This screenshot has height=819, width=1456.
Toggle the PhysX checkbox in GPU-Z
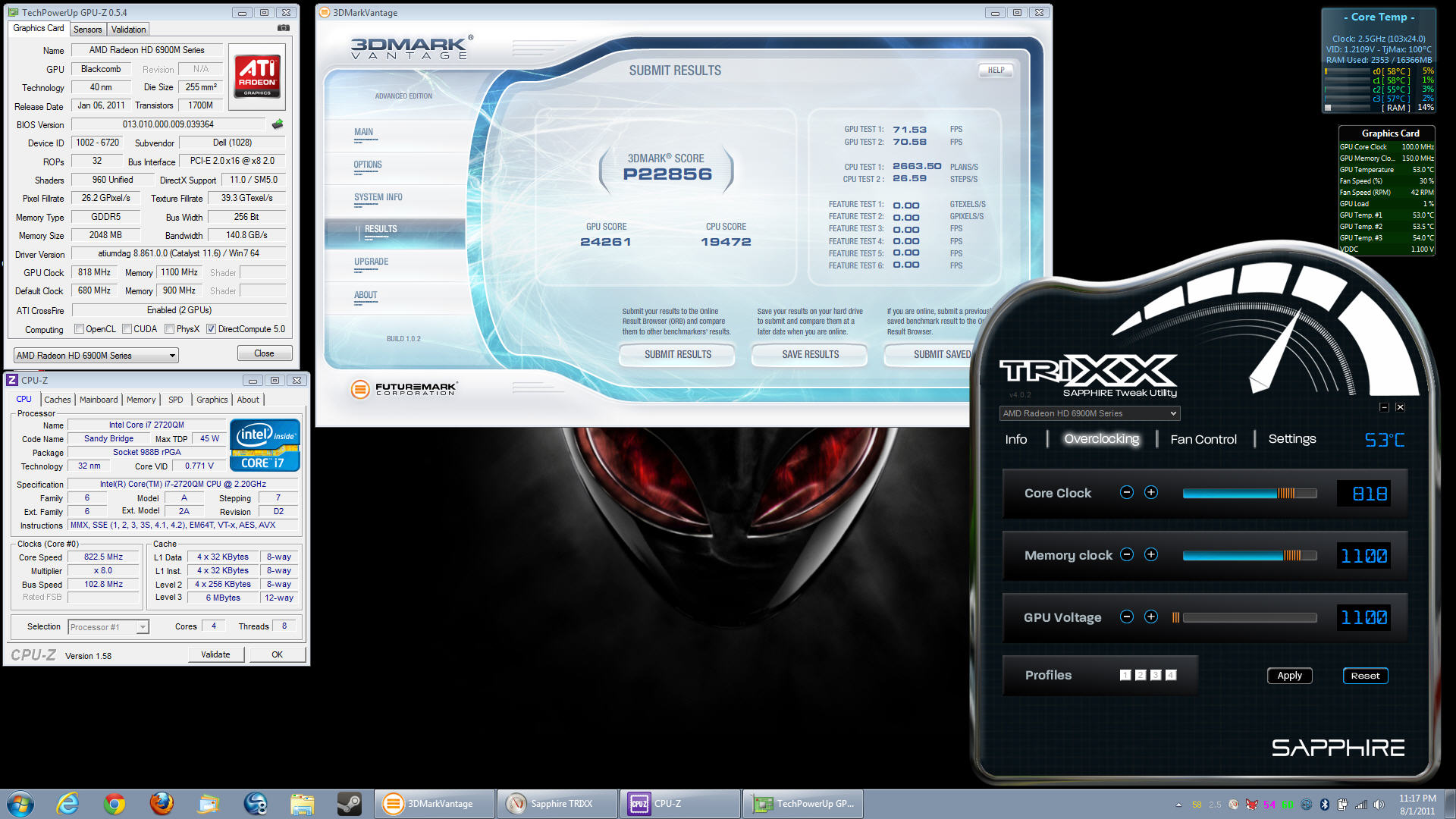point(170,329)
